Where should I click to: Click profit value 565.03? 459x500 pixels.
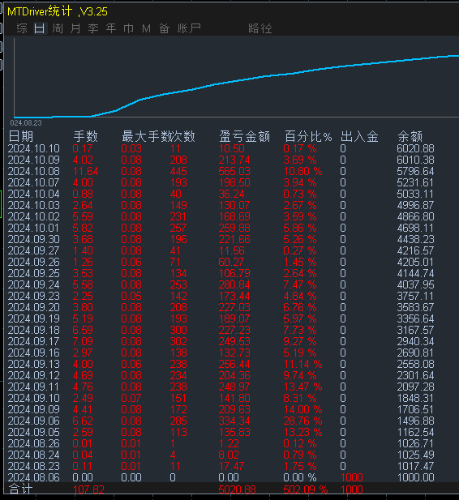tap(235, 171)
